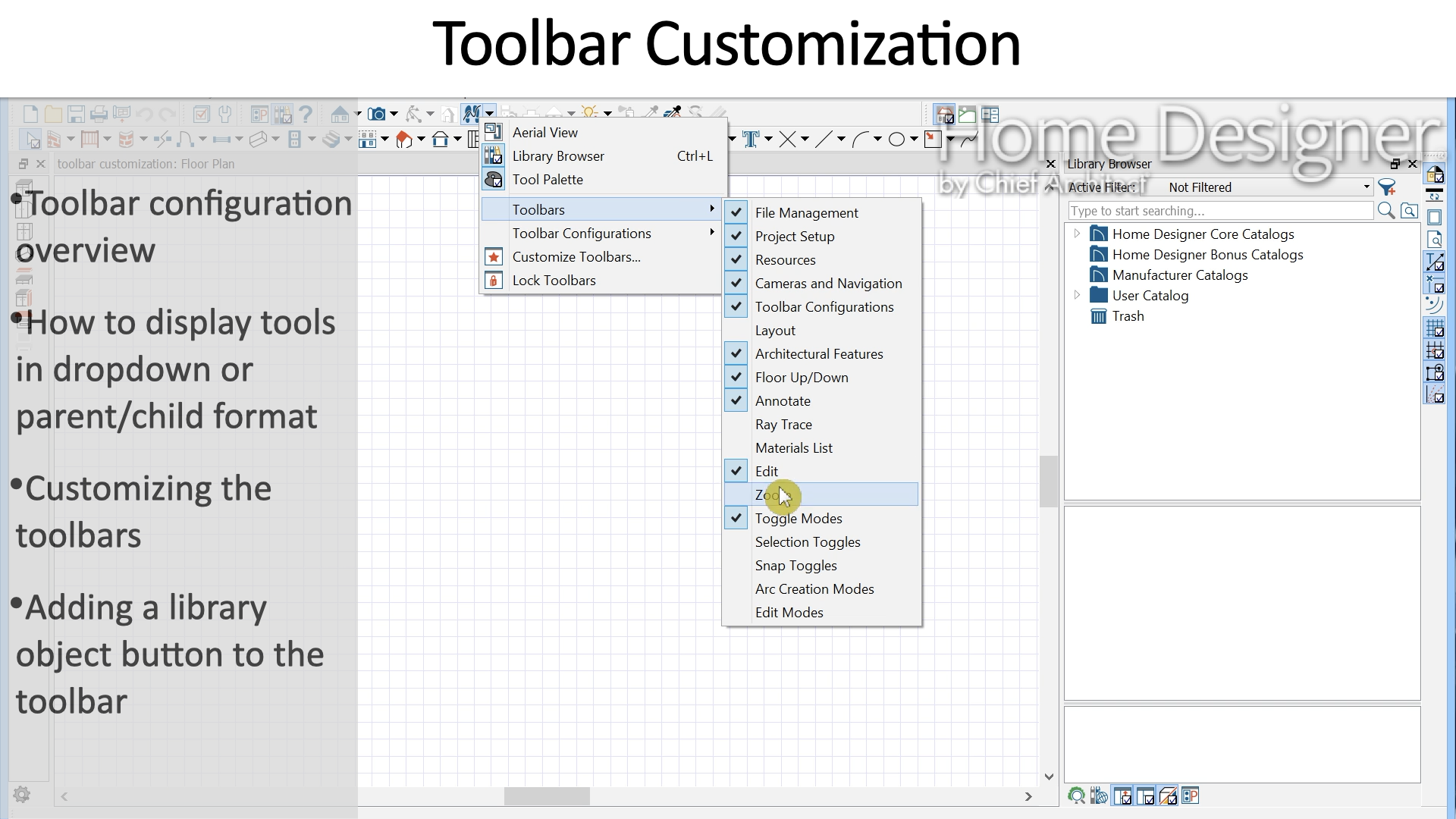This screenshot has height=819, width=1456.
Task: Click the Aerial View menu icon
Action: point(493,132)
